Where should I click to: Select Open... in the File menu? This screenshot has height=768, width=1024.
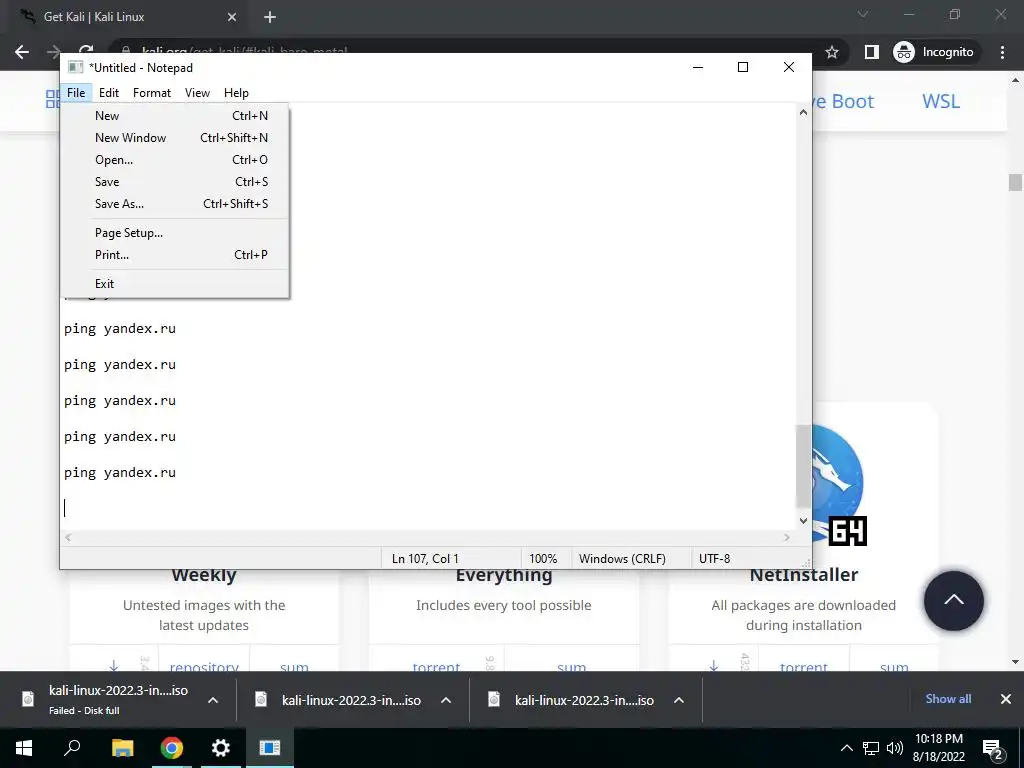click(x=174, y=160)
